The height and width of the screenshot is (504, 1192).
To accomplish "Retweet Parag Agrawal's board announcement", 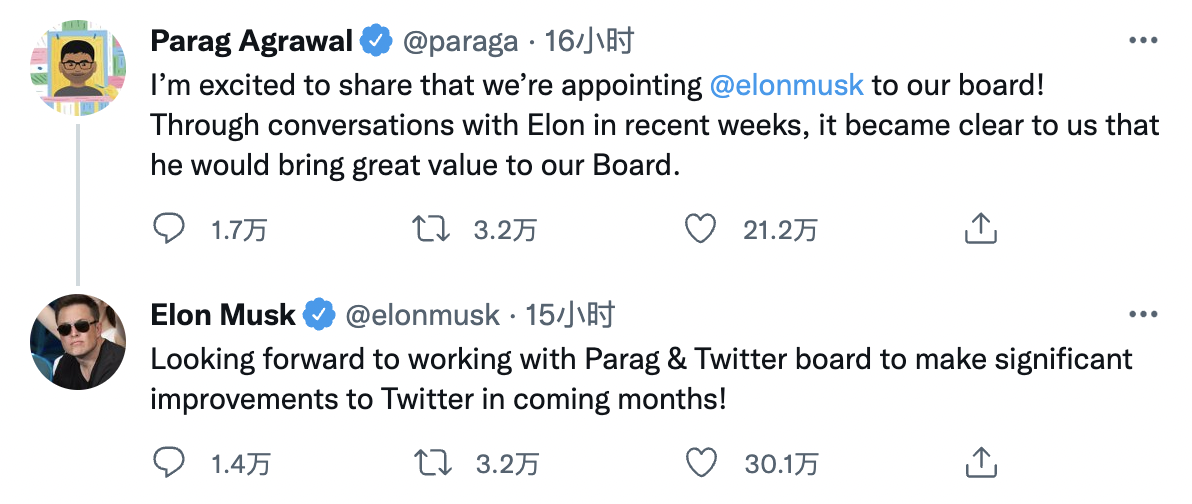I will (x=431, y=230).
